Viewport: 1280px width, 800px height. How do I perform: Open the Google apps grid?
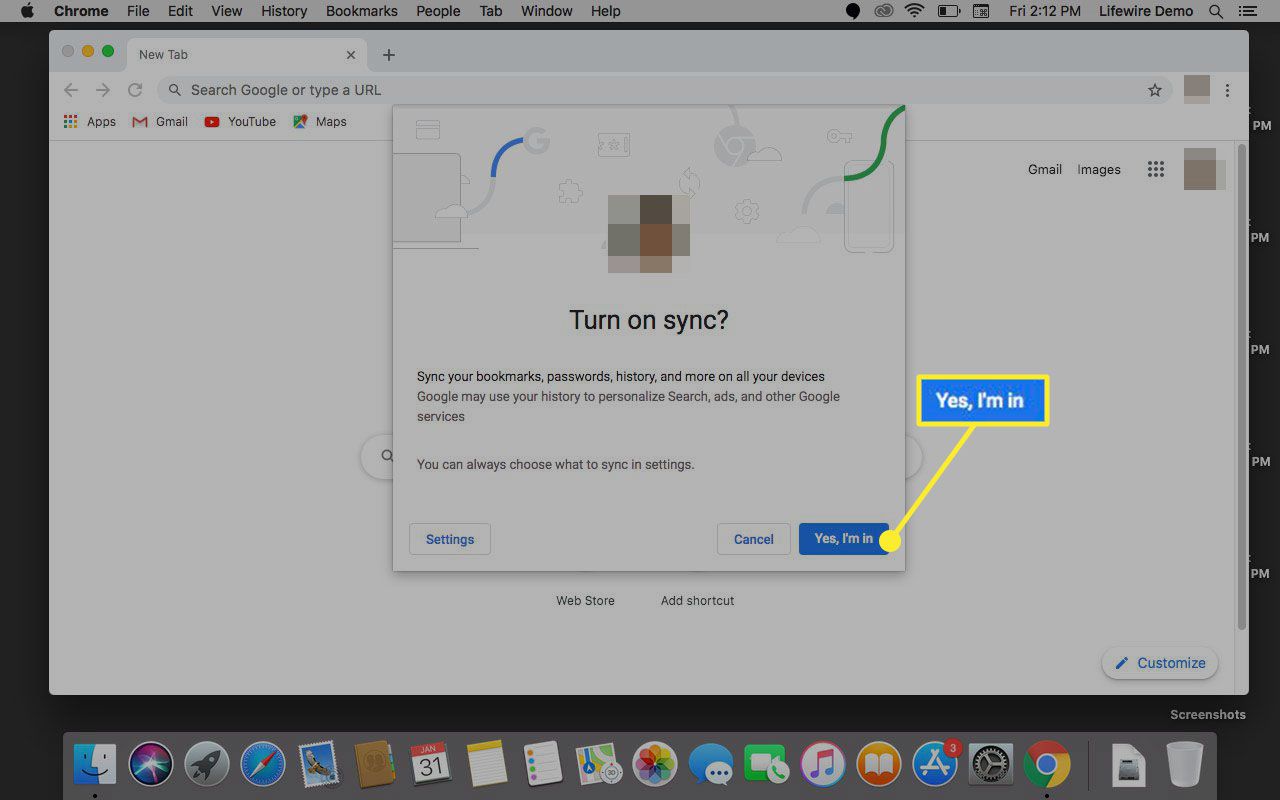(1156, 169)
